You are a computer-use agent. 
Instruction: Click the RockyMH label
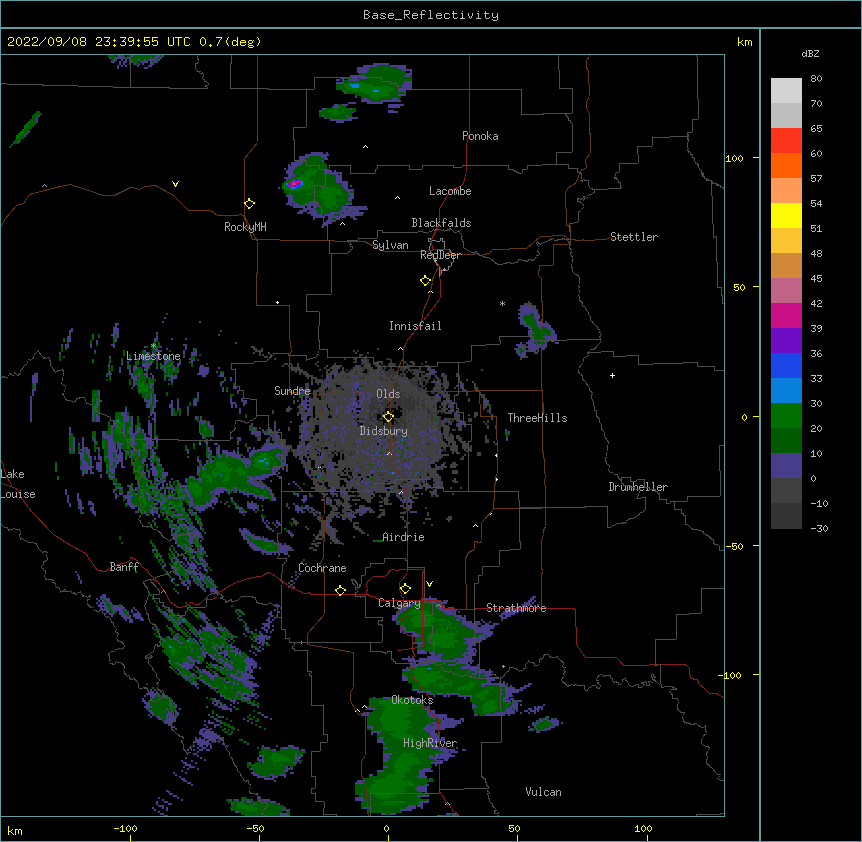(x=245, y=227)
